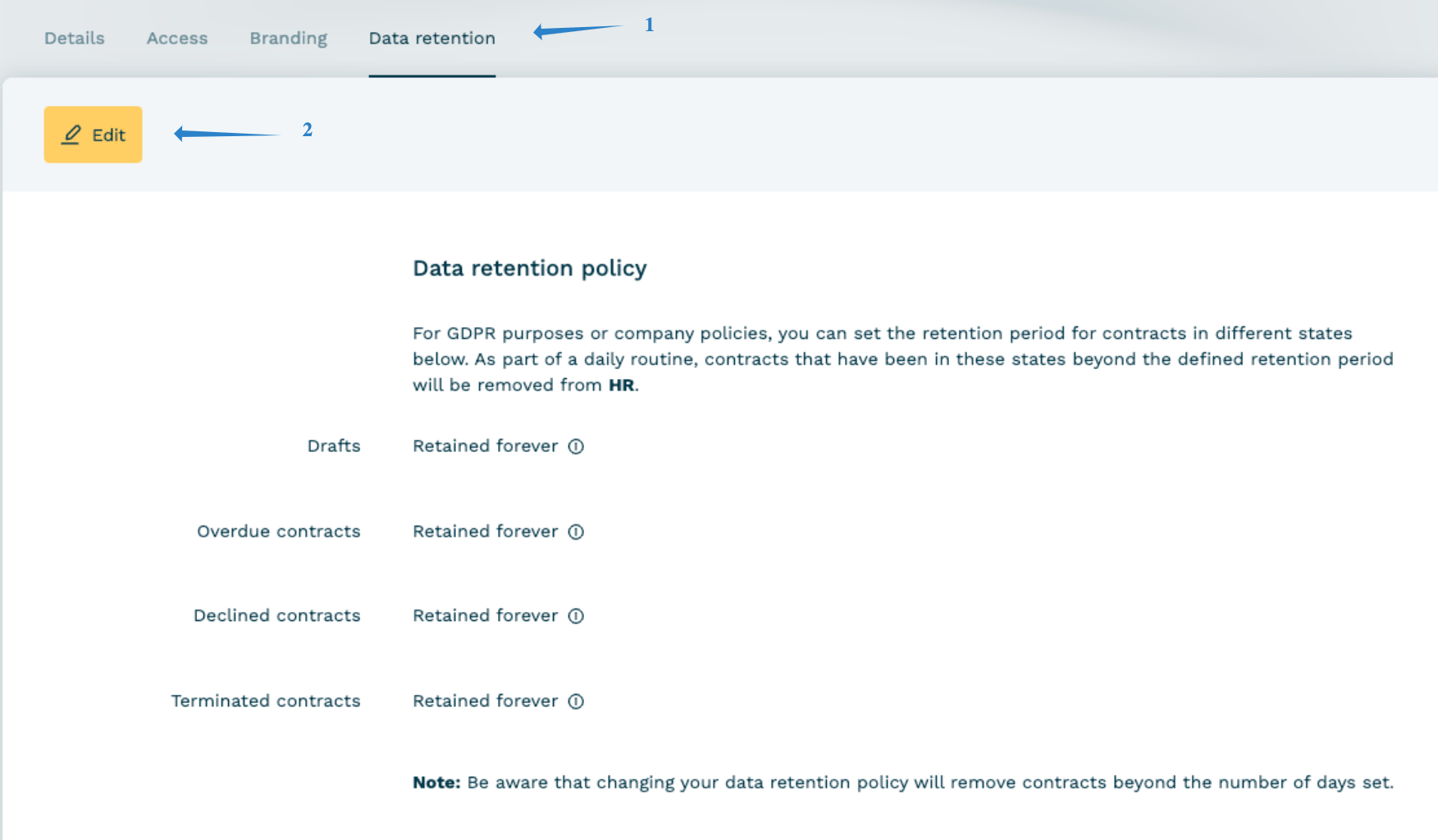The height and width of the screenshot is (840, 1438).
Task: Click the Drafts row label
Action: (x=334, y=446)
